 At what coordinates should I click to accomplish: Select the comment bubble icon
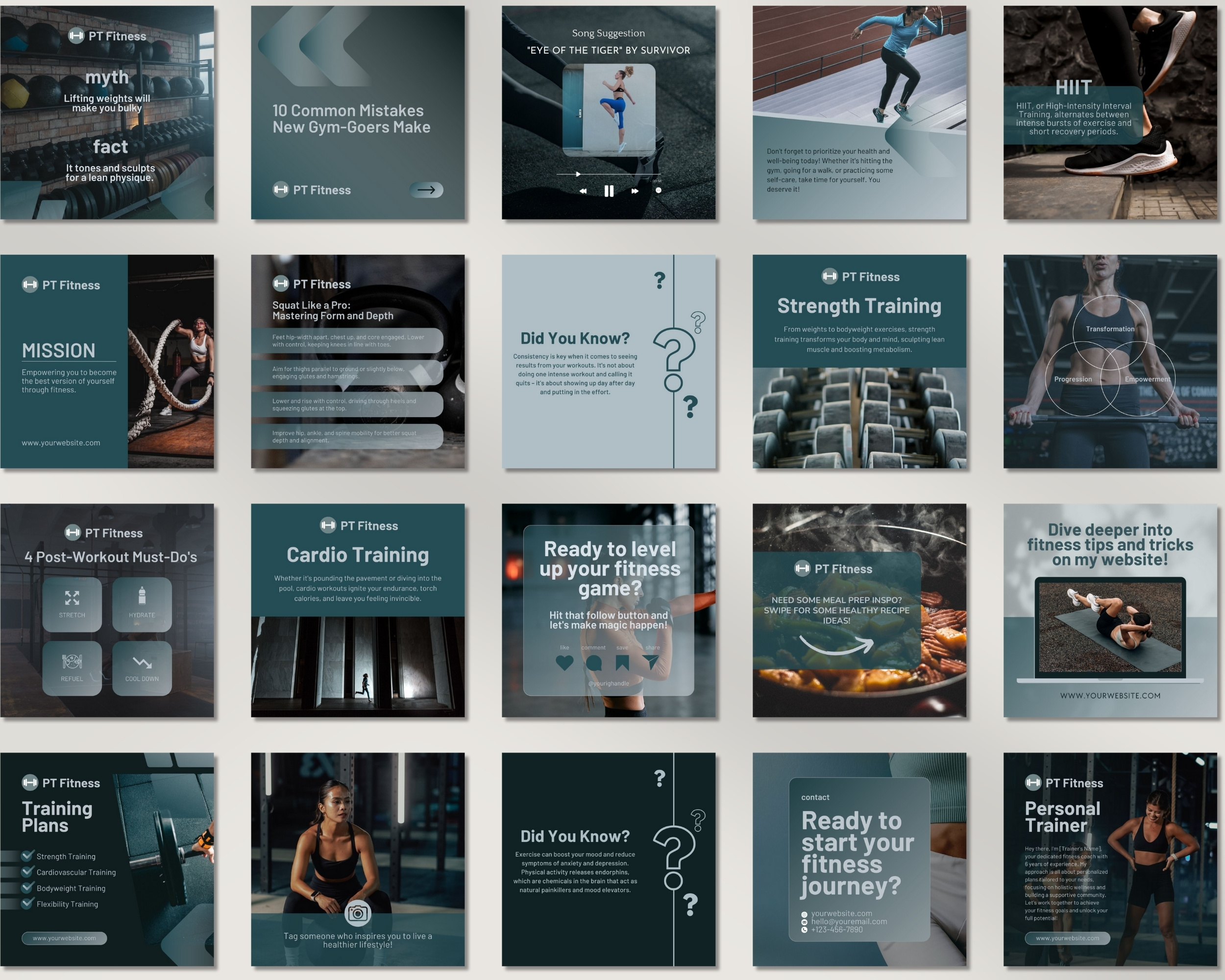pos(594,663)
